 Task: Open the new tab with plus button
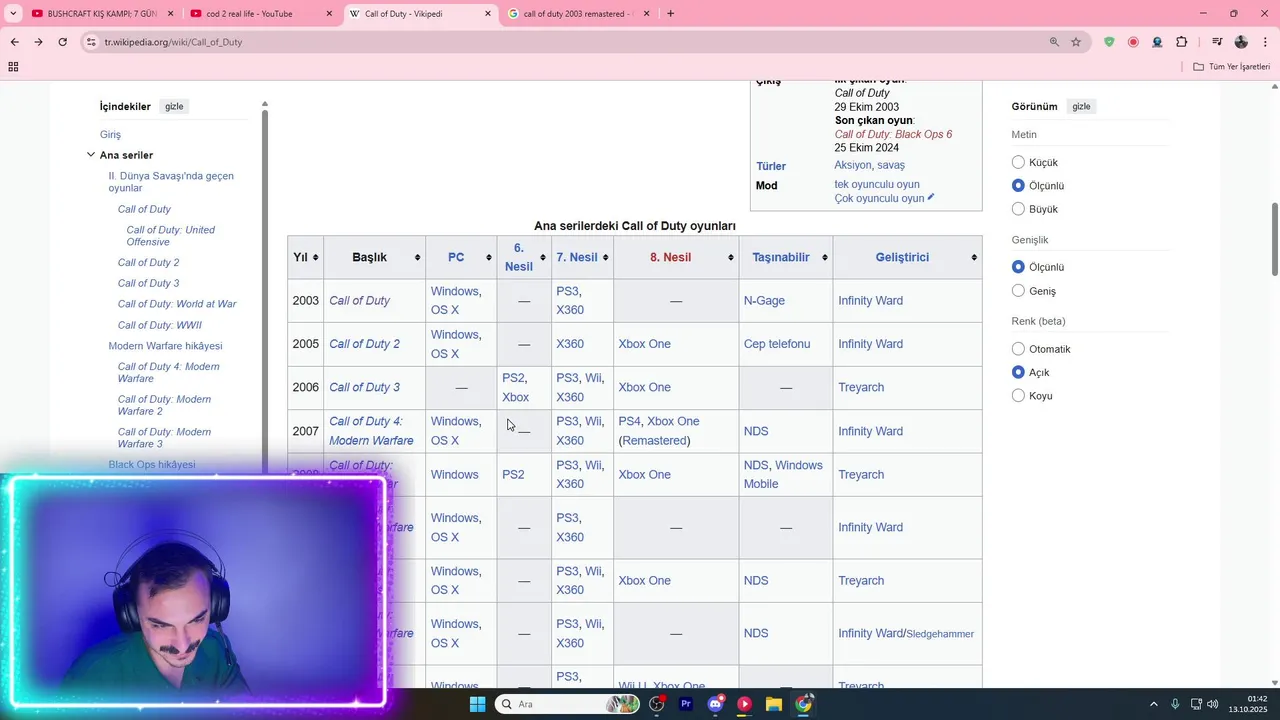pyautogui.click(x=670, y=14)
